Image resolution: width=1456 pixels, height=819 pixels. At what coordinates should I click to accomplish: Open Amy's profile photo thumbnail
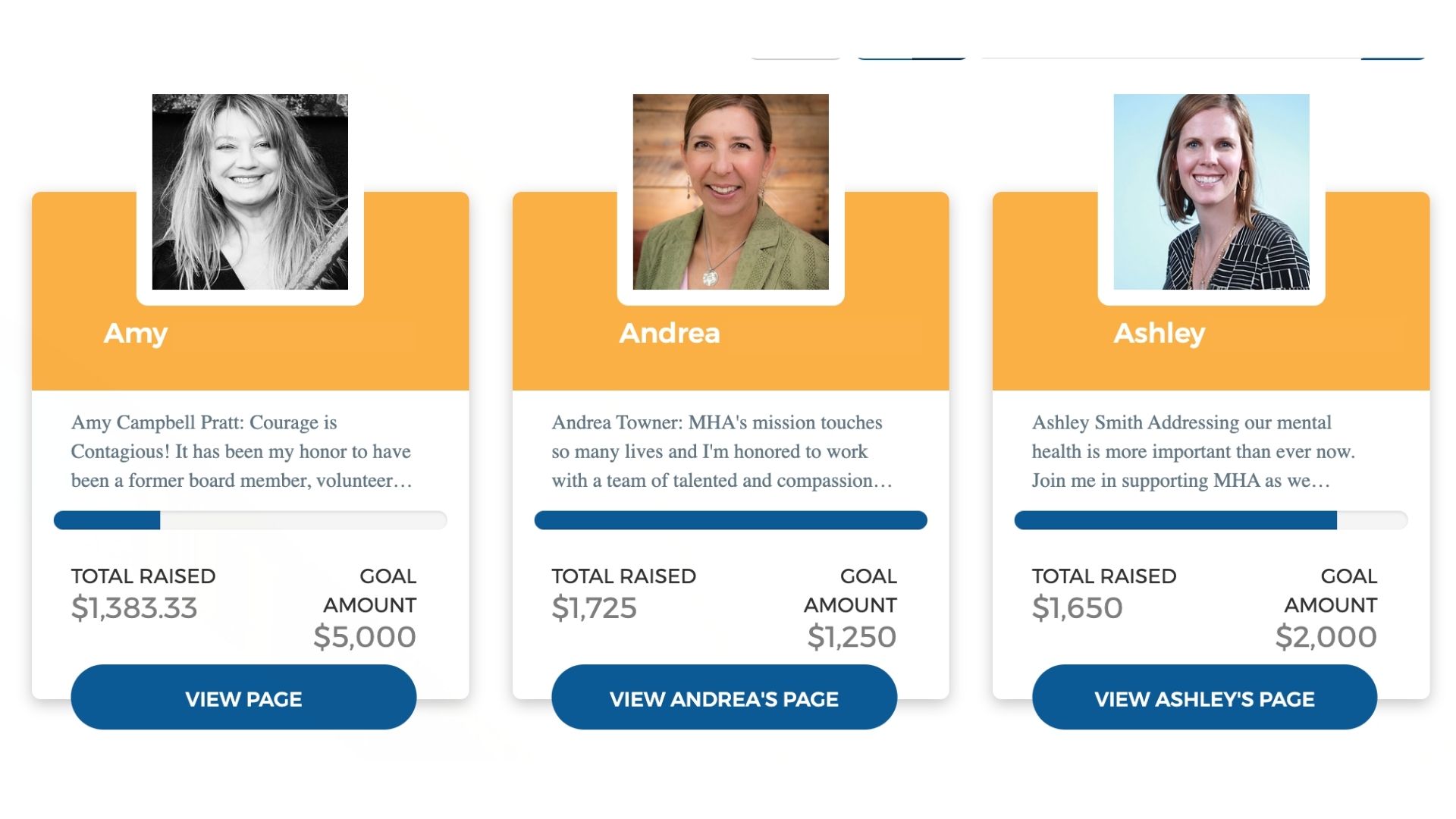249,193
